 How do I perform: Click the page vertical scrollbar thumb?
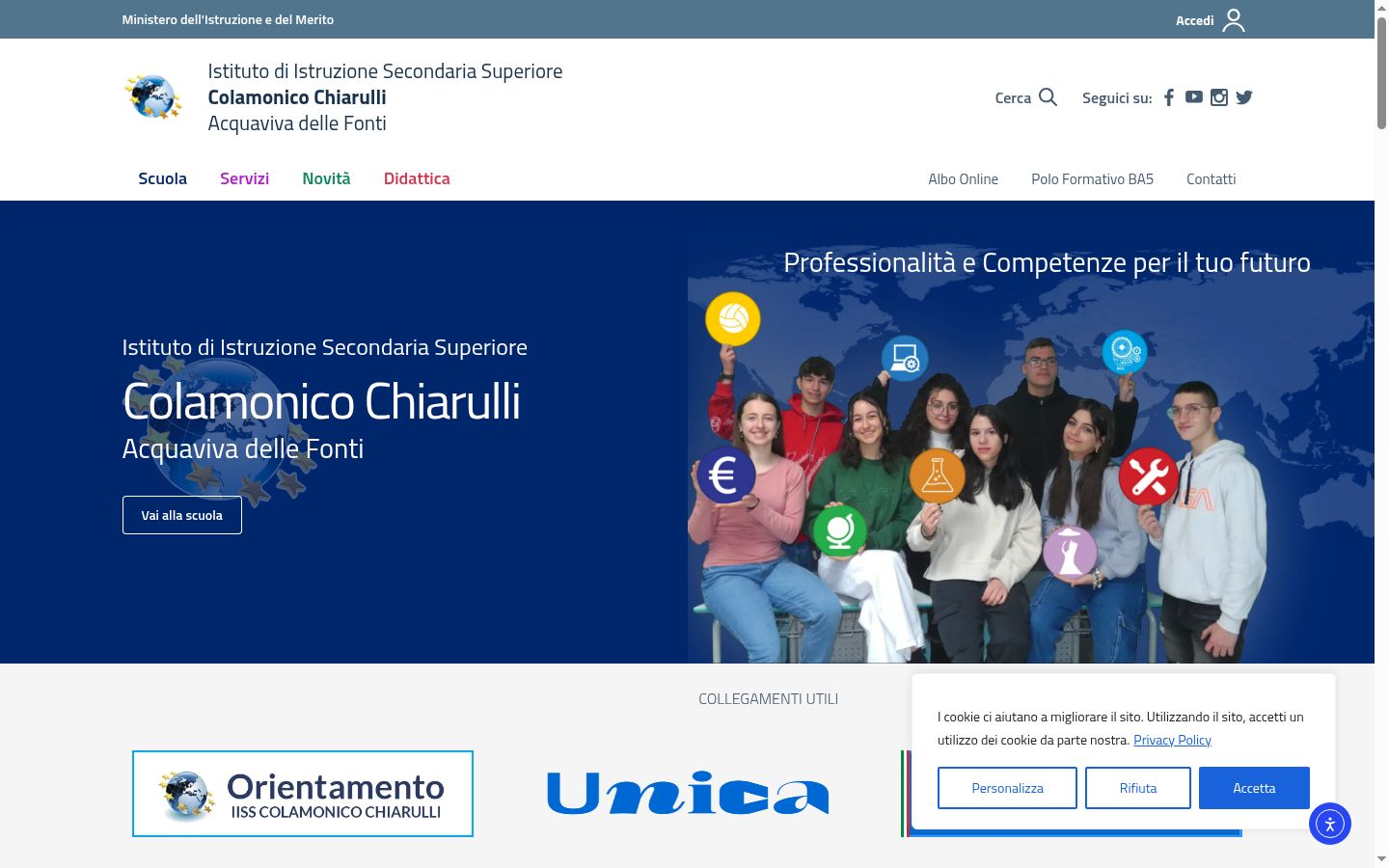tap(1381, 72)
